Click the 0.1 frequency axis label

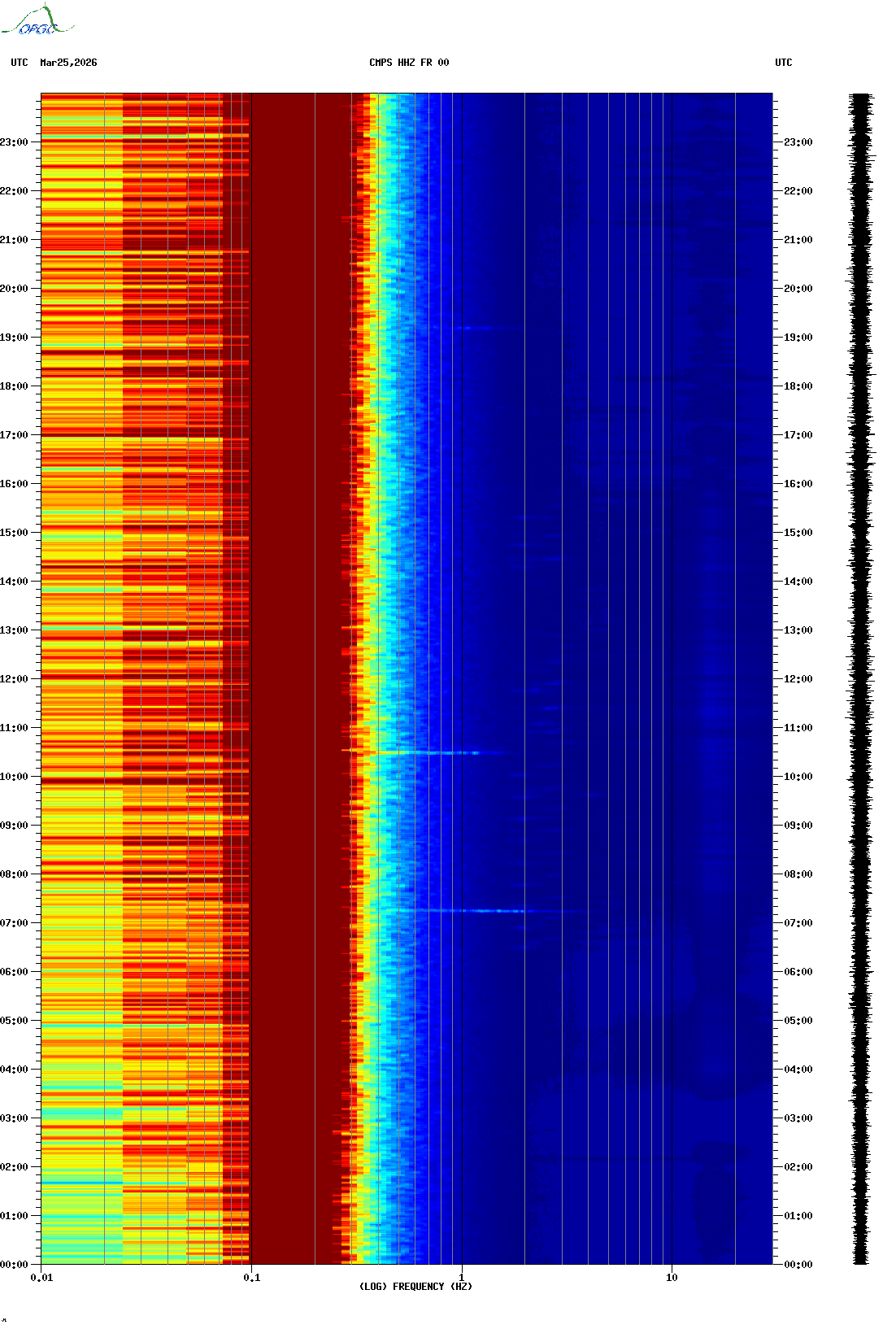[251, 1278]
